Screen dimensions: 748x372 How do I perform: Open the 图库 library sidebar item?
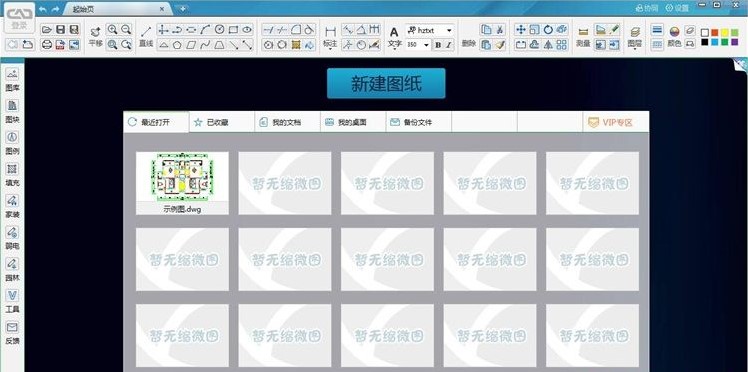(x=12, y=80)
